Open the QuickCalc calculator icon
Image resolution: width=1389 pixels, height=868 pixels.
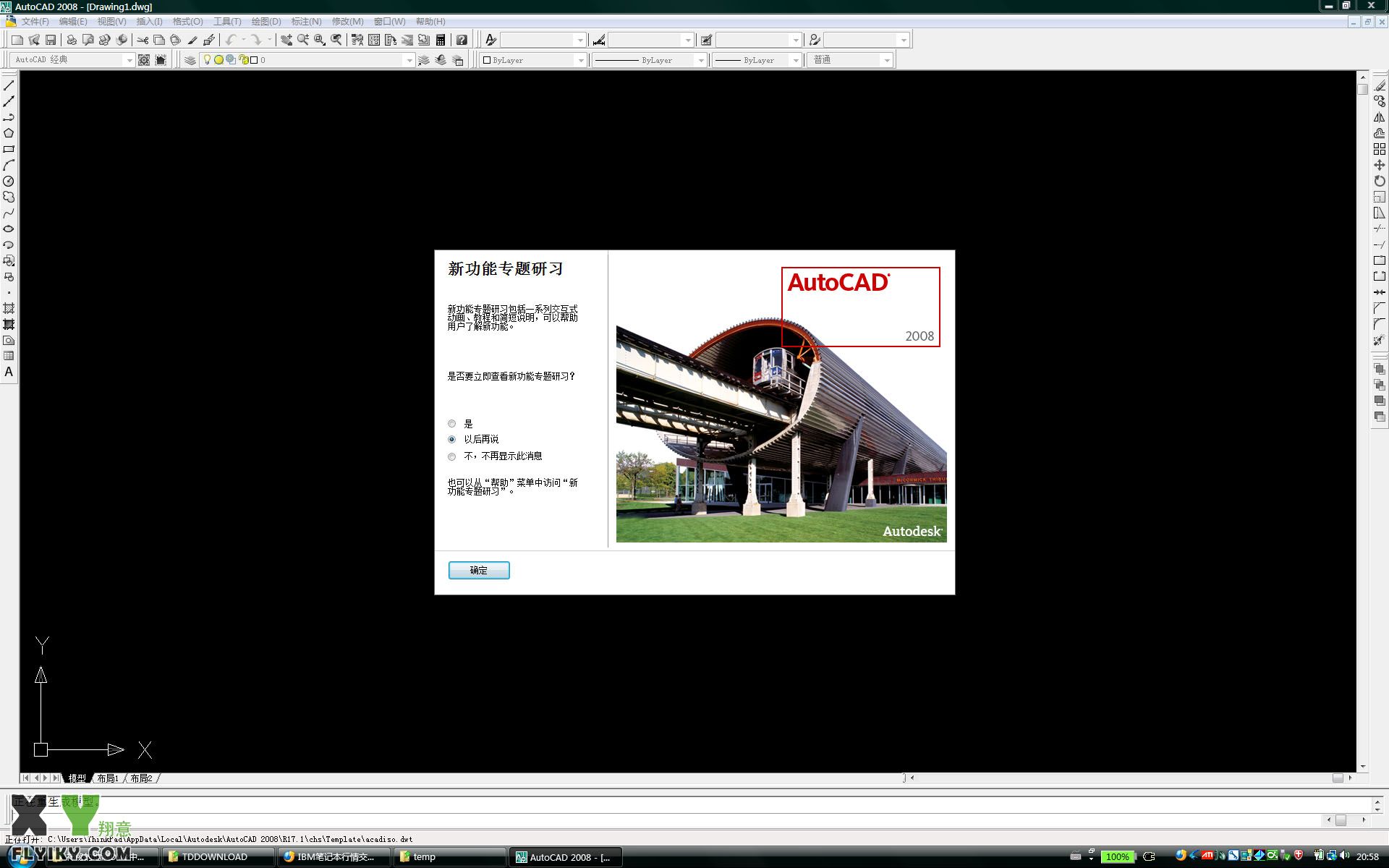pyautogui.click(x=441, y=40)
